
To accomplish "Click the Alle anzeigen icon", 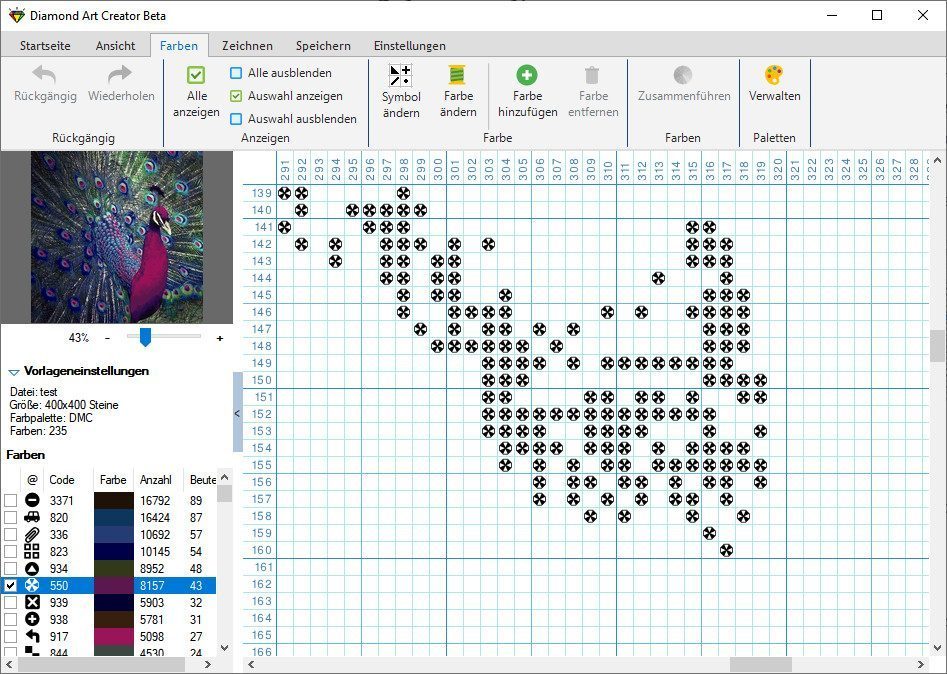I will pyautogui.click(x=196, y=75).
